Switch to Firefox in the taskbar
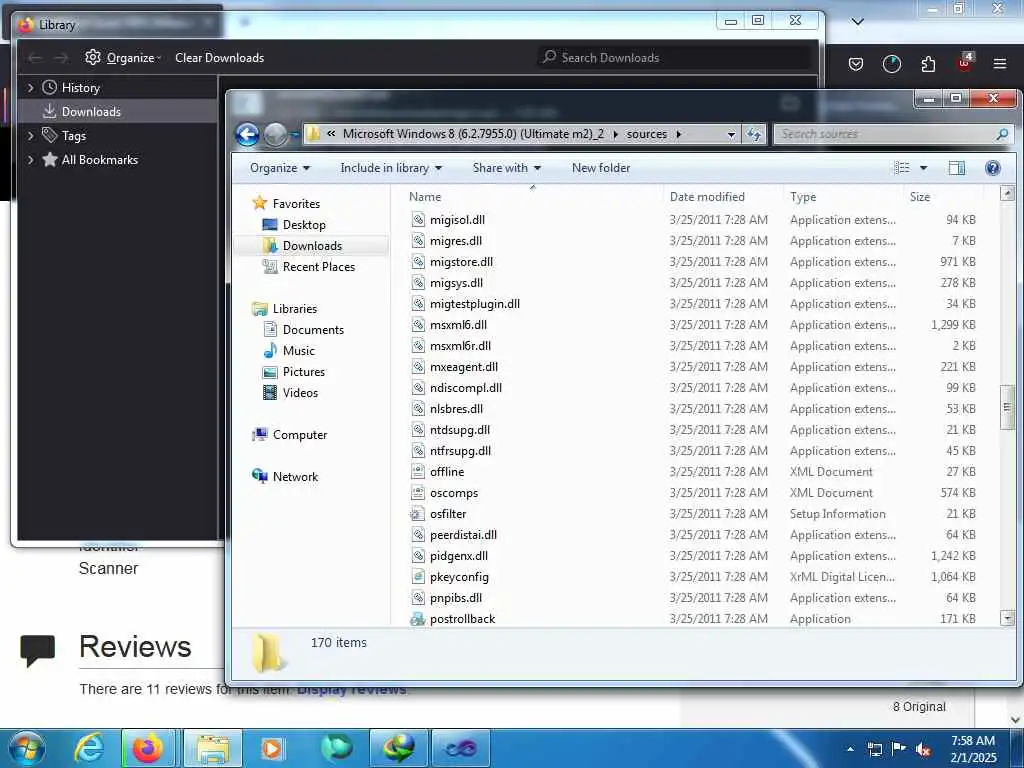Image resolution: width=1024 pixels, height=768 pixels. tap(148, 748)
